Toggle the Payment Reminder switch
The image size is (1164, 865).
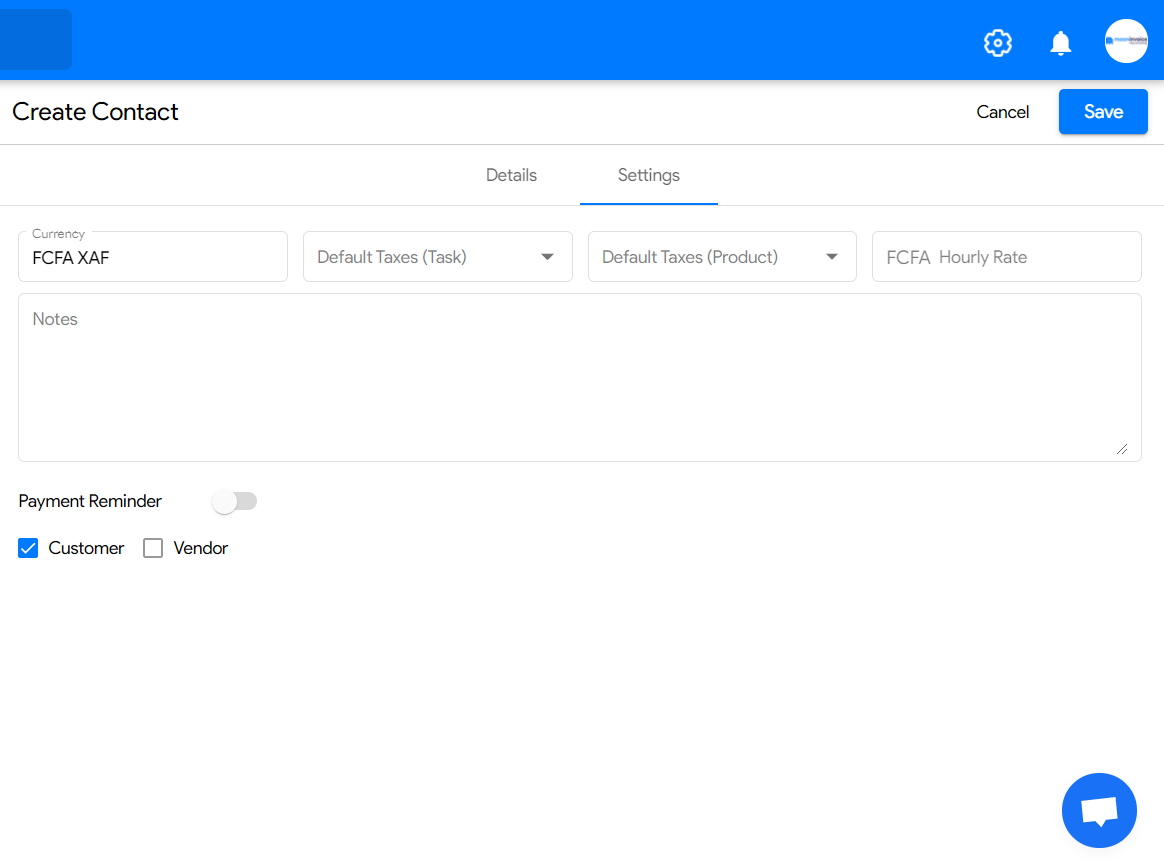click(235, 501)
